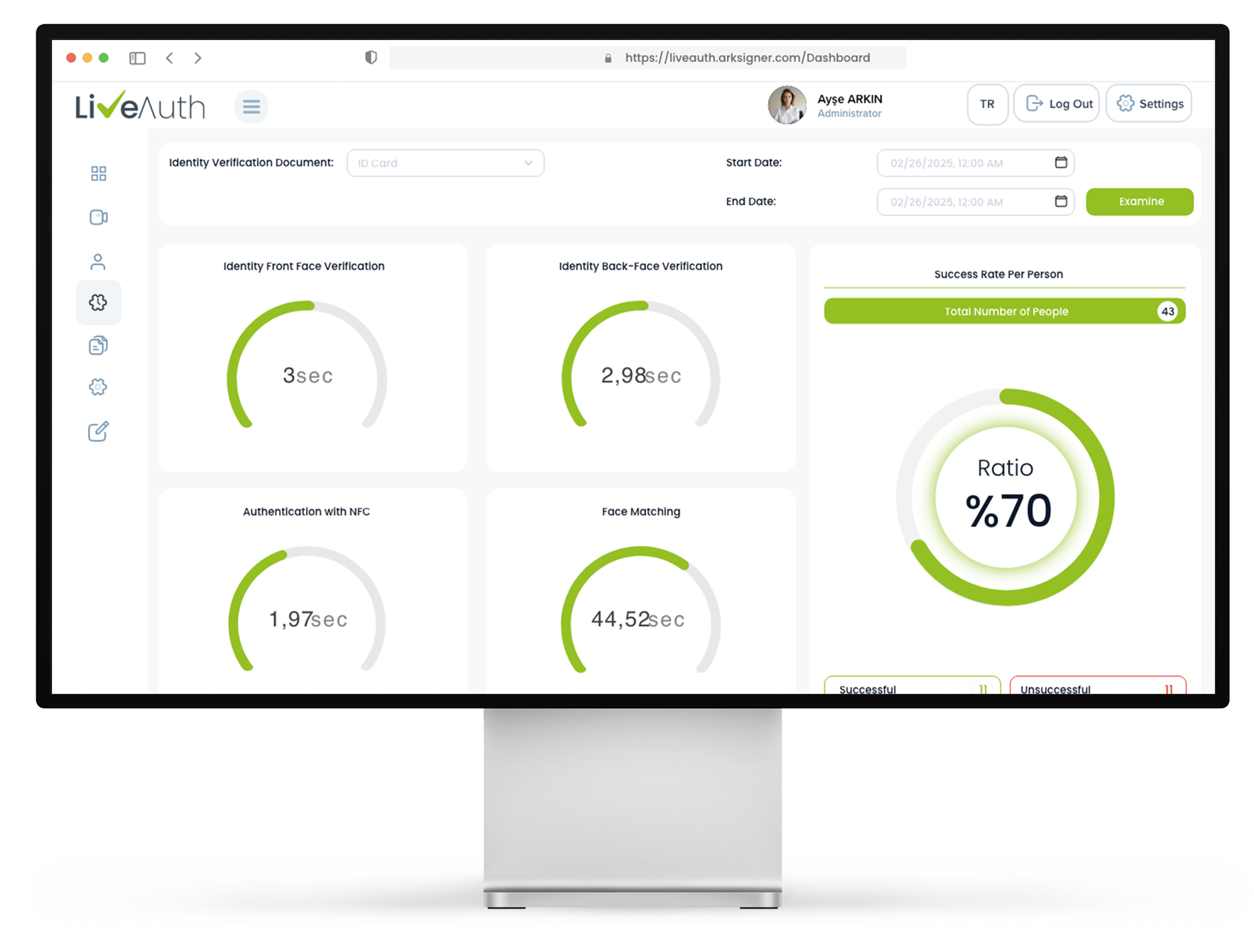Click Authentication with NFC 1,97sec gauge
This screenshot has height=952, width=1254.
pyautogui.click(x=307, y=610)
